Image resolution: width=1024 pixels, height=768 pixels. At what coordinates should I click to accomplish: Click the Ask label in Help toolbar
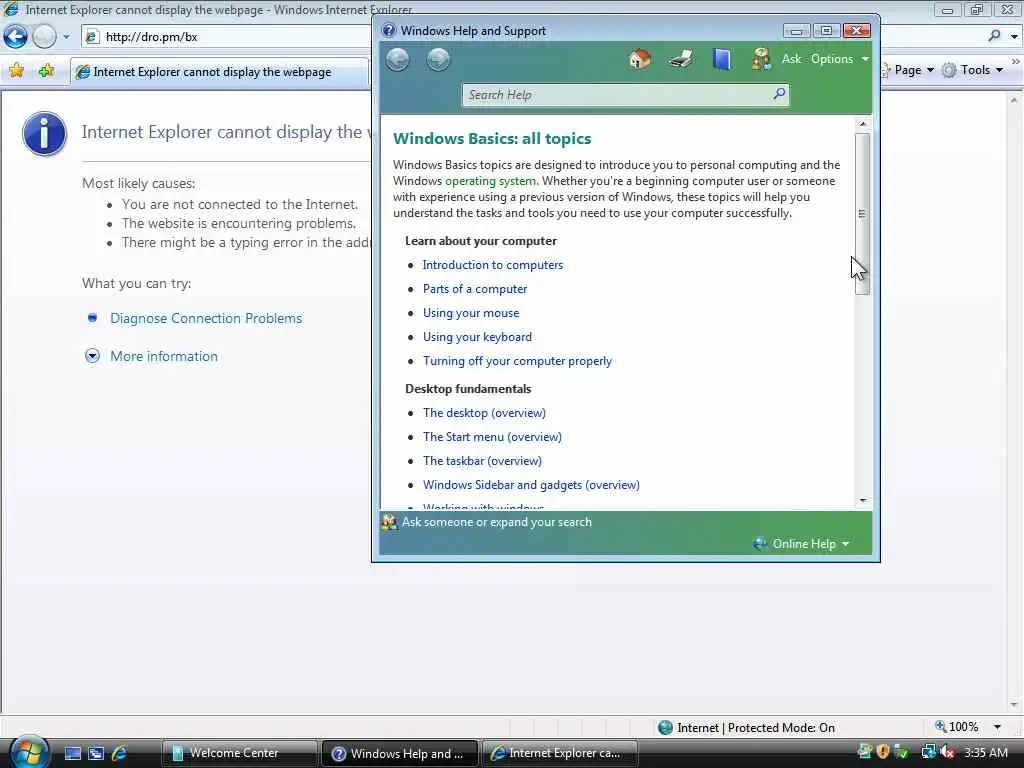(x=792, y=59)
